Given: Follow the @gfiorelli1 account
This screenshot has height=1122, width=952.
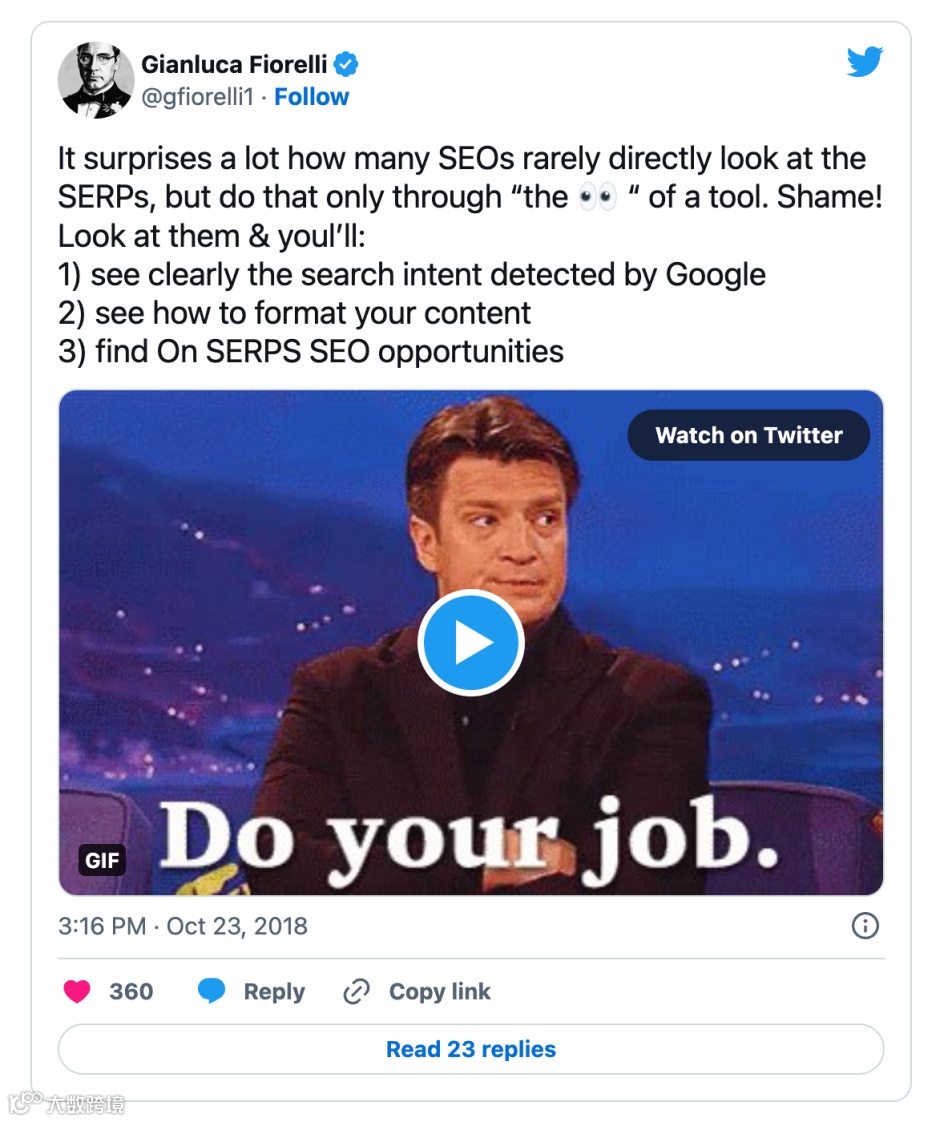Looking at the screenshot, I should pyautogui.click(x=311, y=97).
